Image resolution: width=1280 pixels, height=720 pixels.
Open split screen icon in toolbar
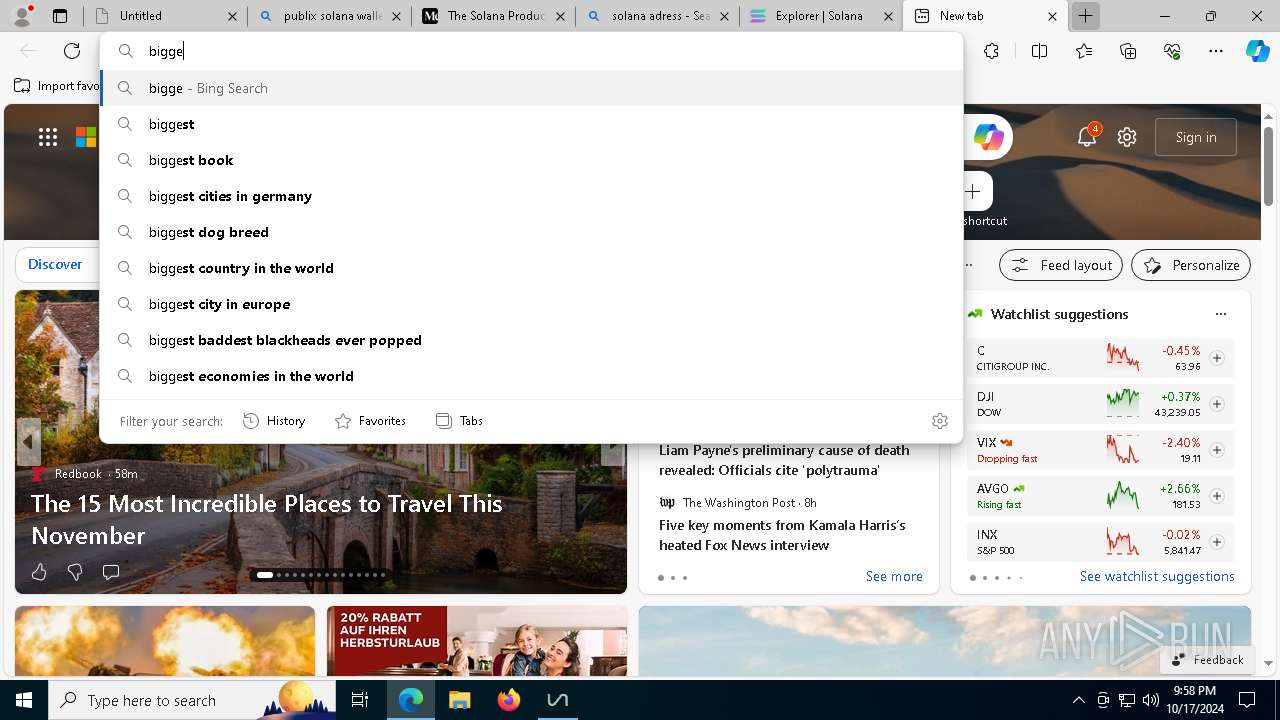click(1039, 51)
